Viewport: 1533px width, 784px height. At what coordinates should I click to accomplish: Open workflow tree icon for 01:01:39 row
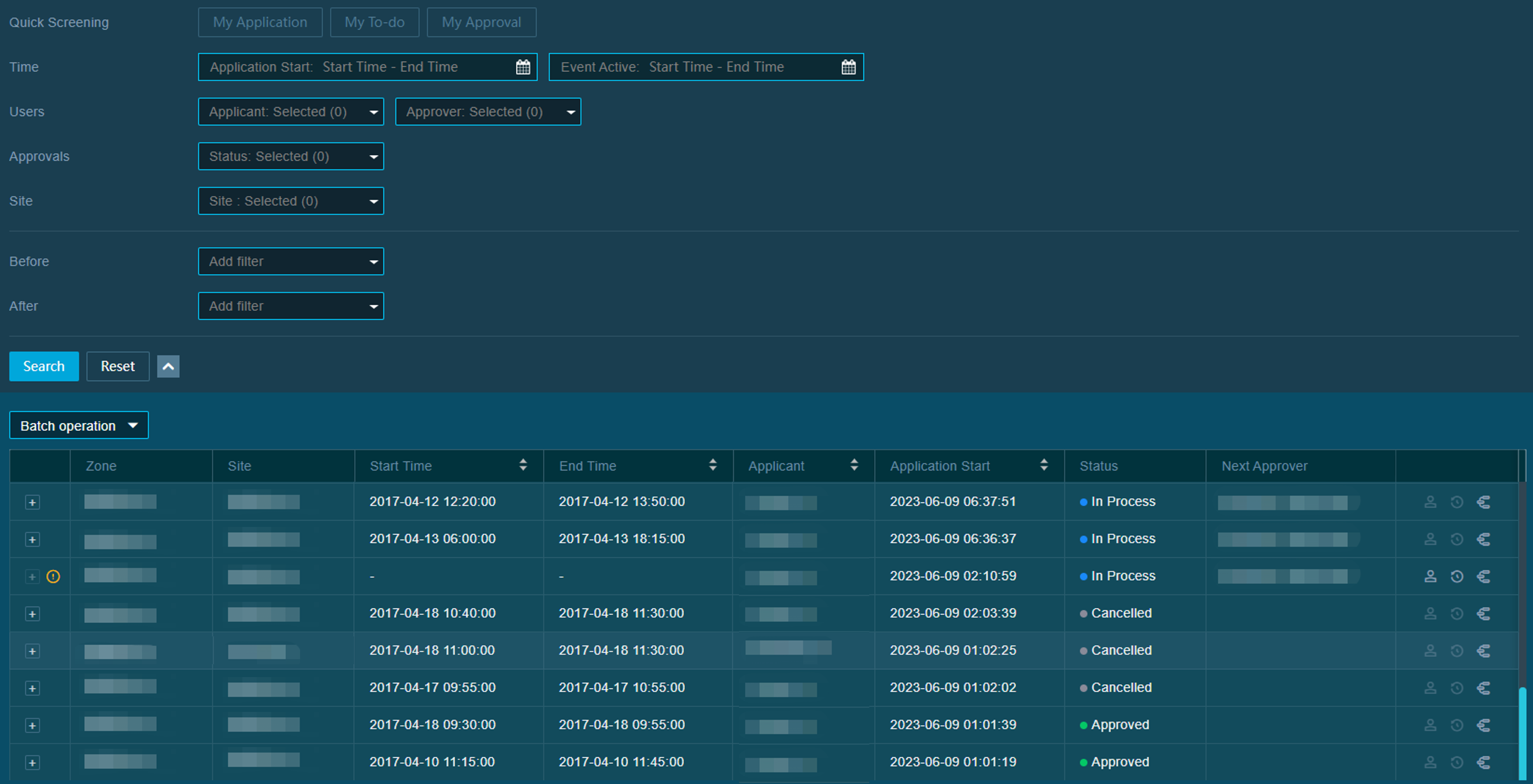[x=1484, y=725]
